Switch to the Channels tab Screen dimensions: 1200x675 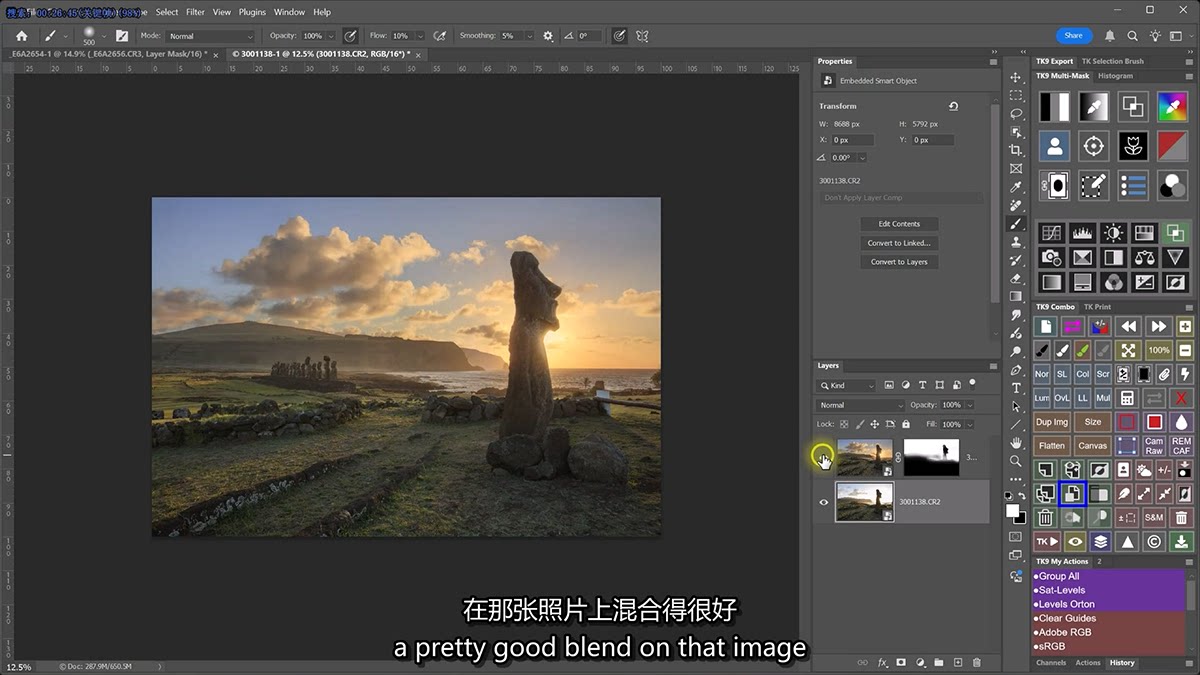pos(1051,663)
